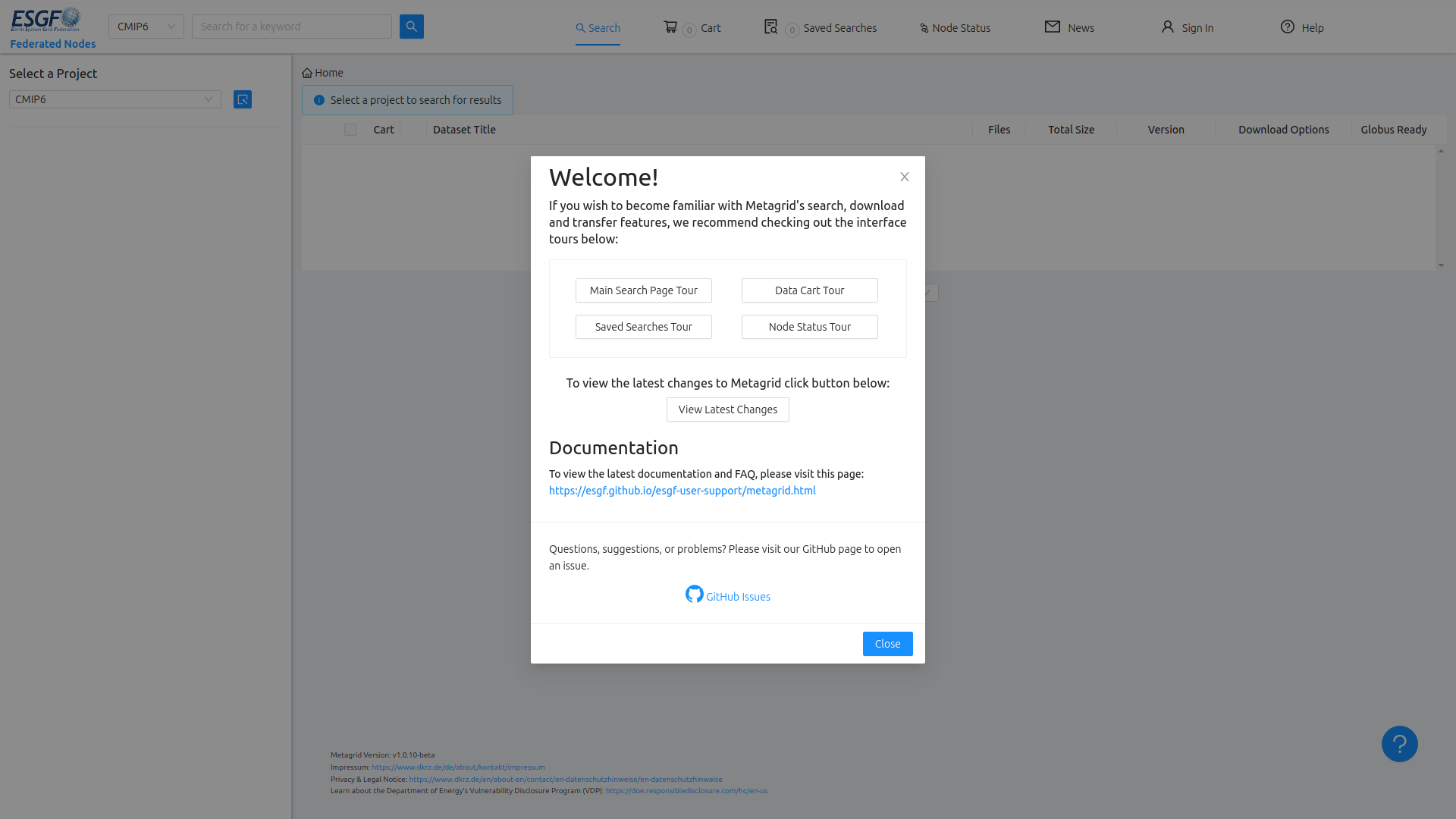Image resolution: width=1456 pixels, height=819 pixels.
Task: Click the blue keyword search button
Action: coord(412,27)
